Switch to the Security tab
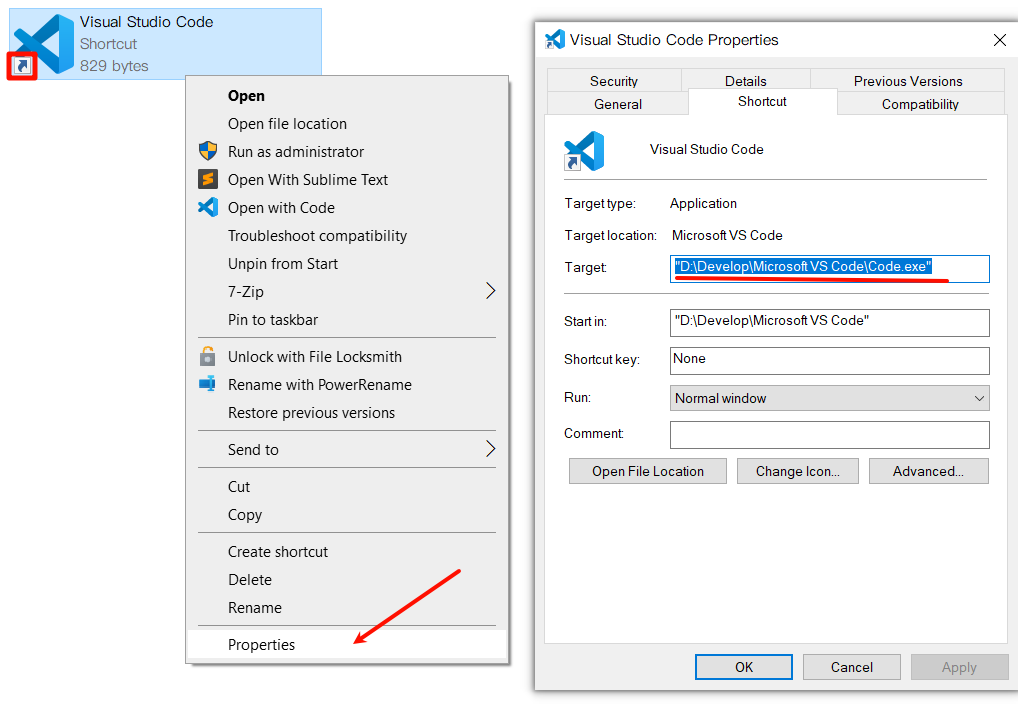The width and height of the screenshot is (1018, 710). click(x=614, y=81)
